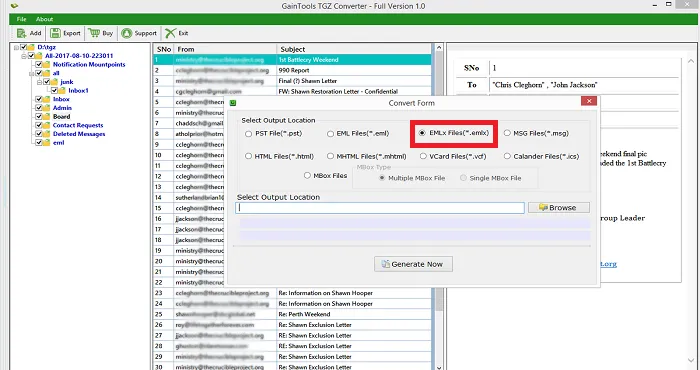The width and height of the screenshot is (700, 370).
Task: Toggle checkbox for D:\tgz root folder
Action: (24, 47)
